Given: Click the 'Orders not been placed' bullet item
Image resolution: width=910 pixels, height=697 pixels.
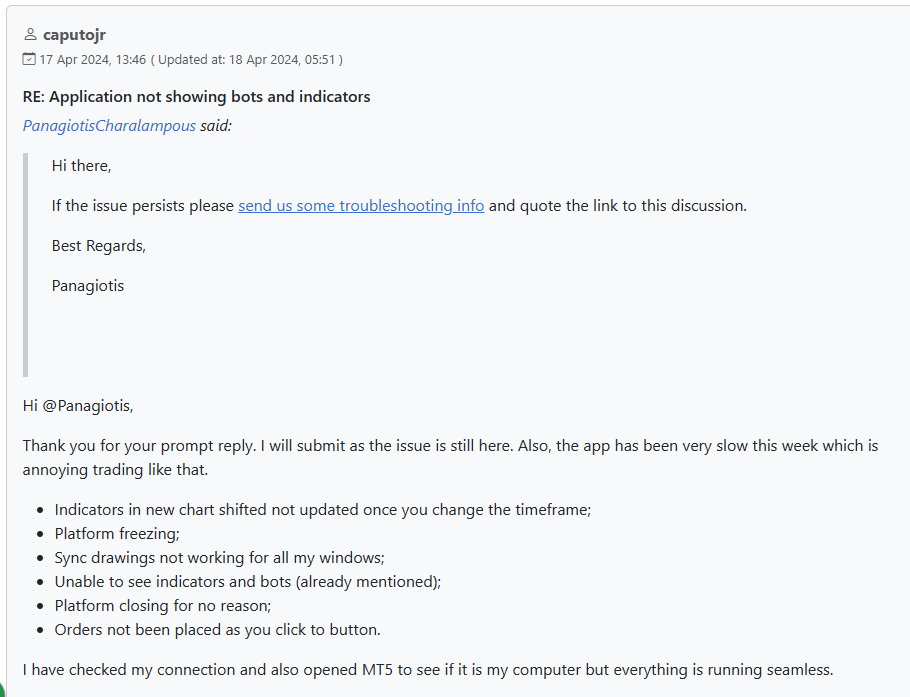Looking at the screenshot, I should [x=218, y=630].
